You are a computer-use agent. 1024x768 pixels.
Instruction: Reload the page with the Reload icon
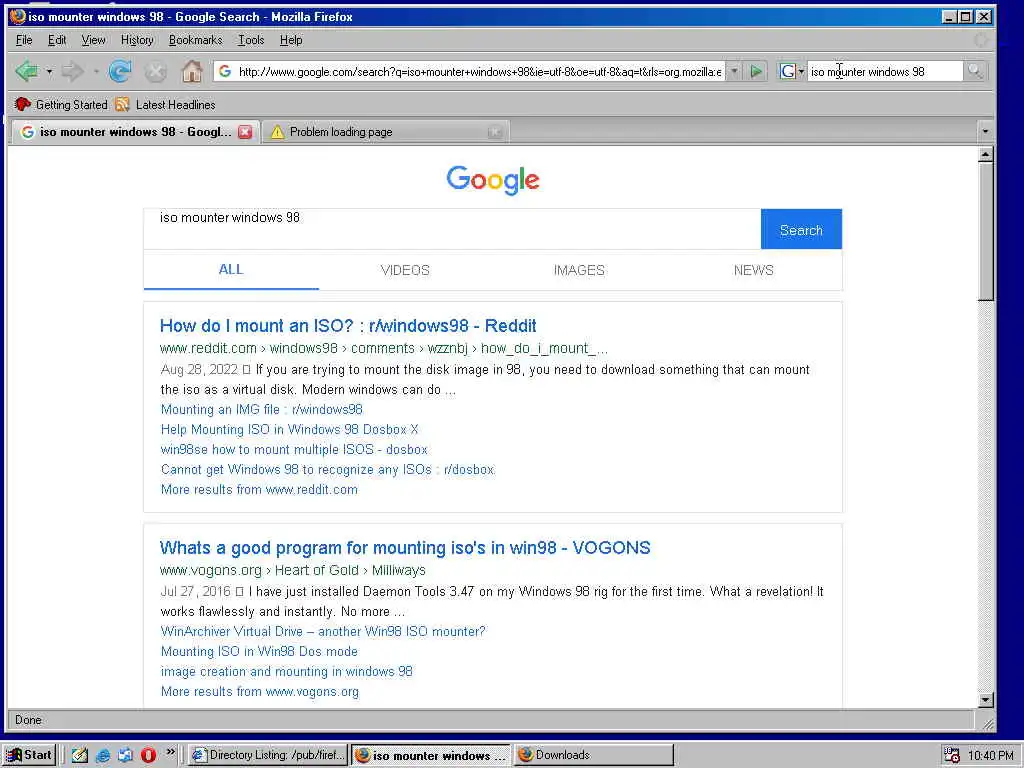120,71
